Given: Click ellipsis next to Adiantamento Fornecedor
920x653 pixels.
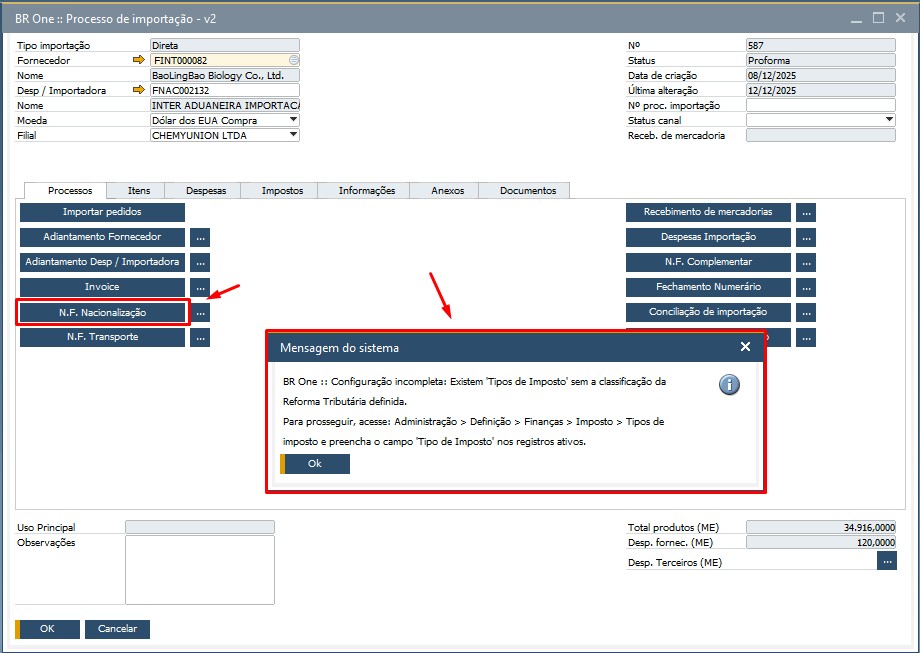Looking at the screenshot, I should pos(200,238).
